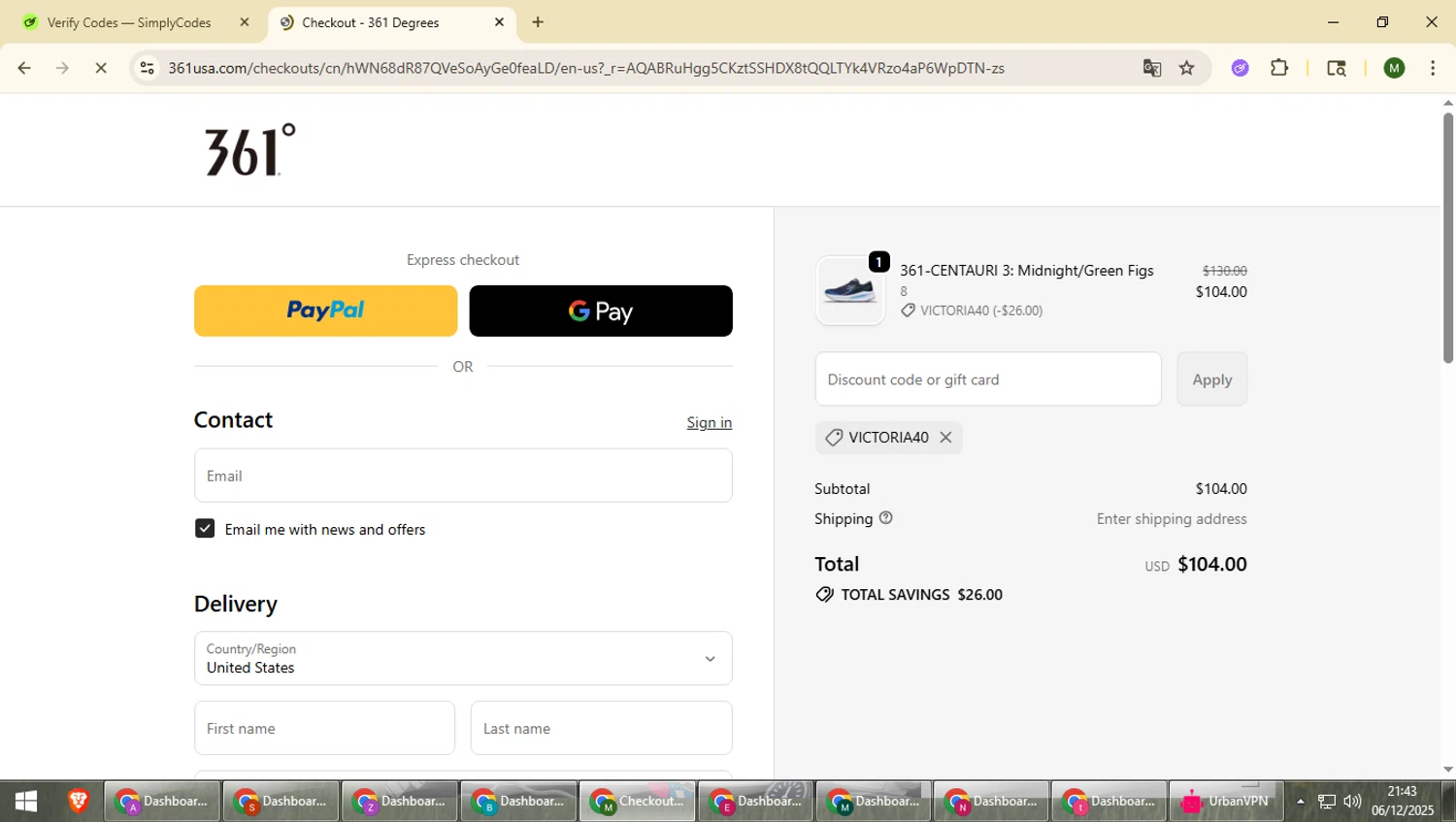Open the Sign in link
The image size is (1456, 822).
click(710, 422)
